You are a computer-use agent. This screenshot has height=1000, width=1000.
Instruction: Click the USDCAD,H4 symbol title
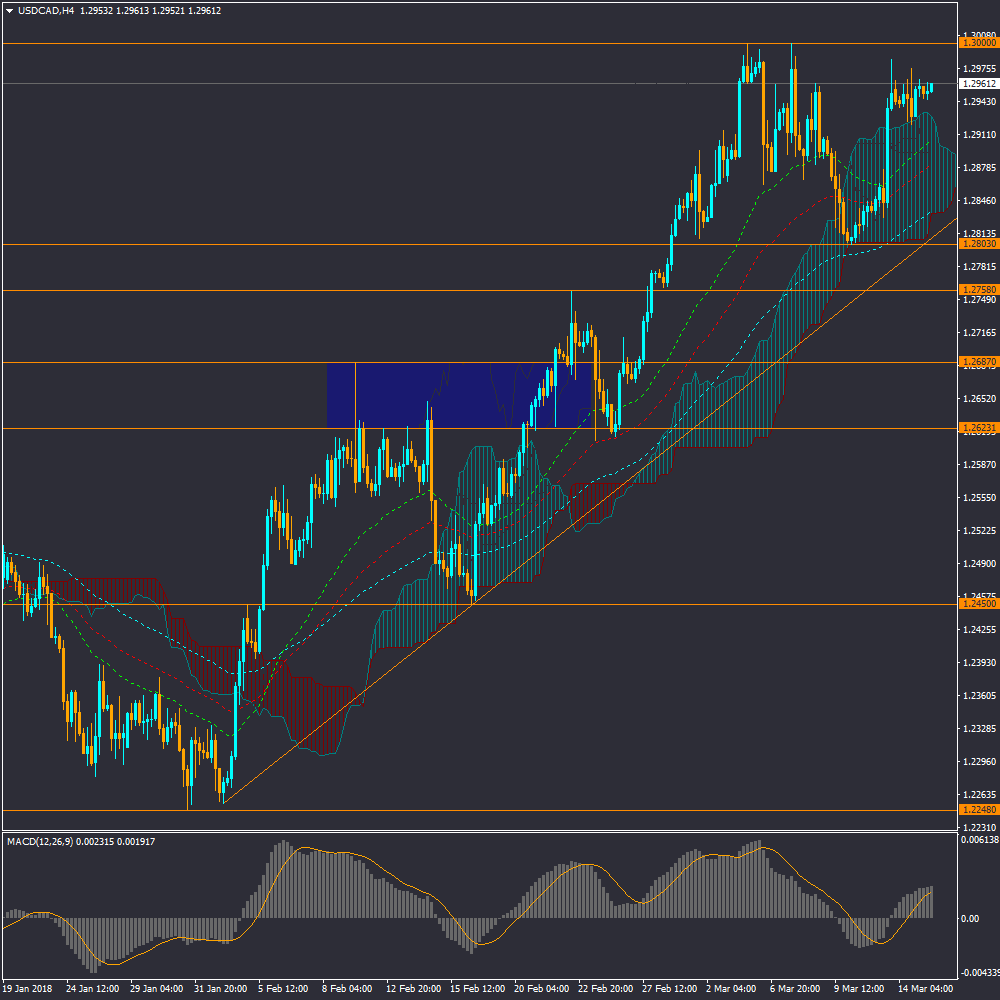(46, 11)
